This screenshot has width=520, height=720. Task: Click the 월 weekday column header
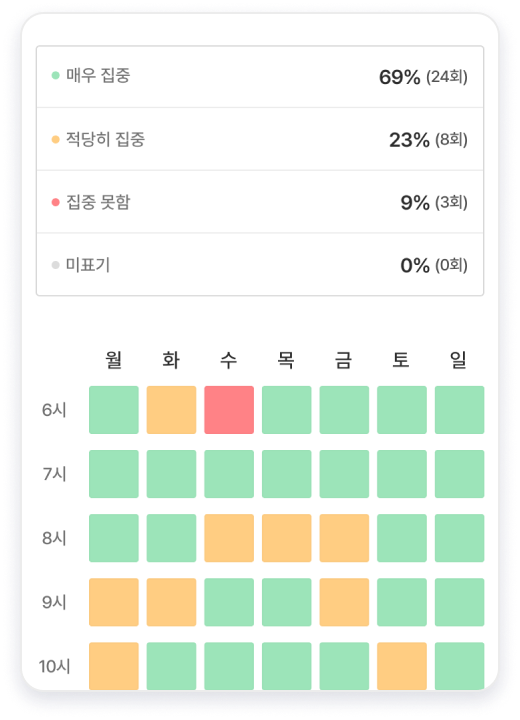point(114,360)
